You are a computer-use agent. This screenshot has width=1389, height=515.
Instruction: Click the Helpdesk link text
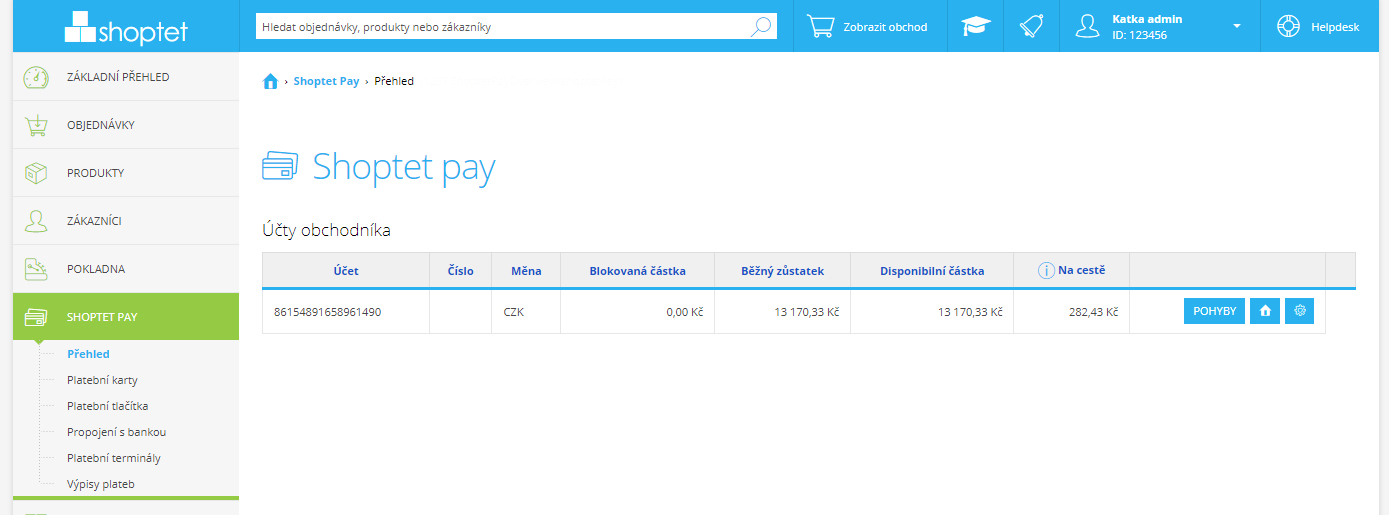point(1335,27)
